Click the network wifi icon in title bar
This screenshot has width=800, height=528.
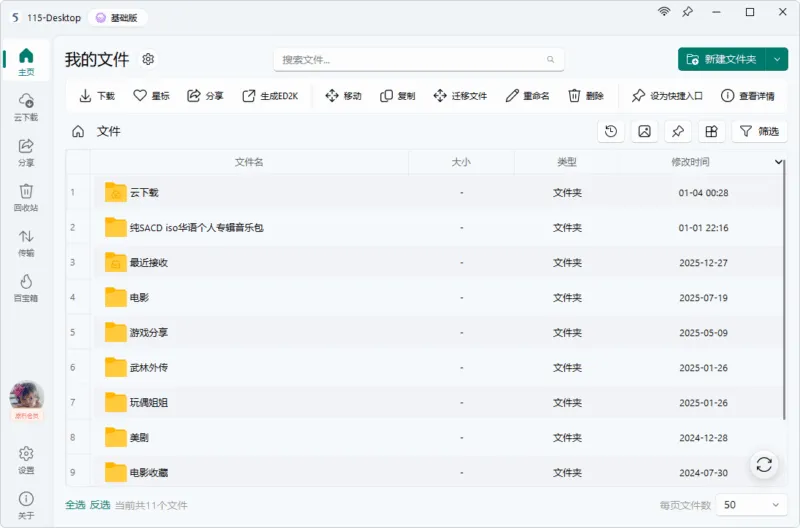[x=664, y=11]
